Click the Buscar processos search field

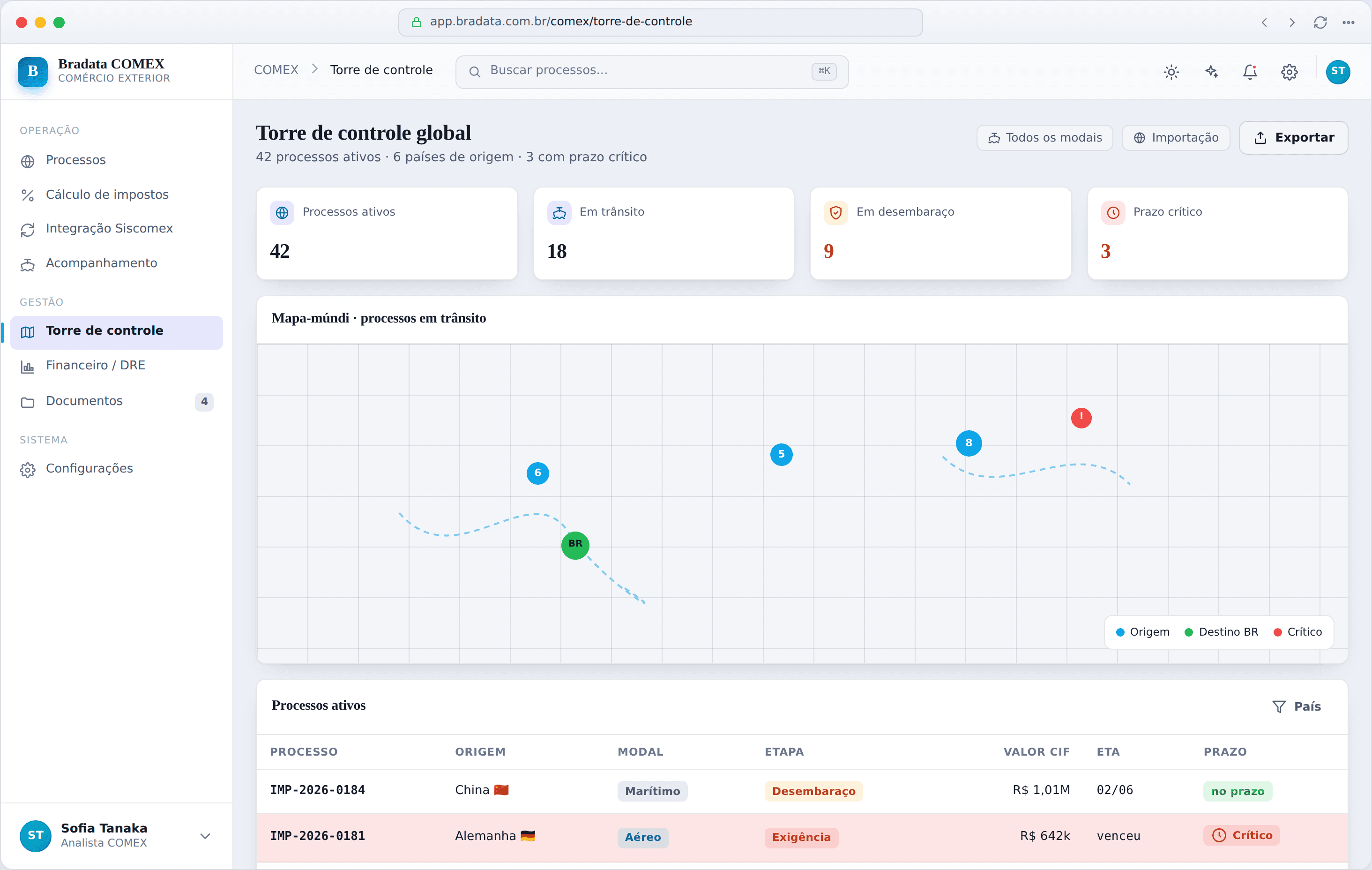(x=652, y=71)
